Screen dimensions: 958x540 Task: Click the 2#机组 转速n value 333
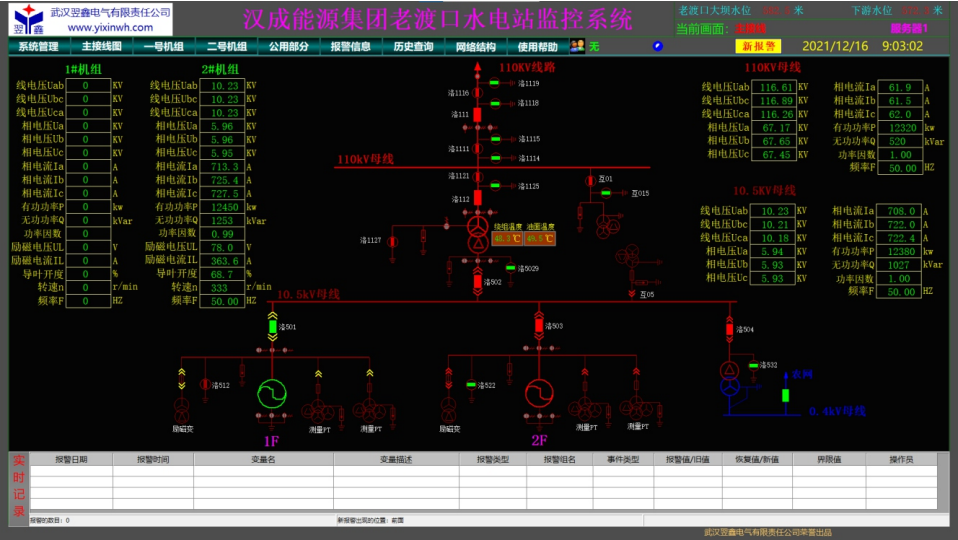pyautogui.click(x=222, y=288)
